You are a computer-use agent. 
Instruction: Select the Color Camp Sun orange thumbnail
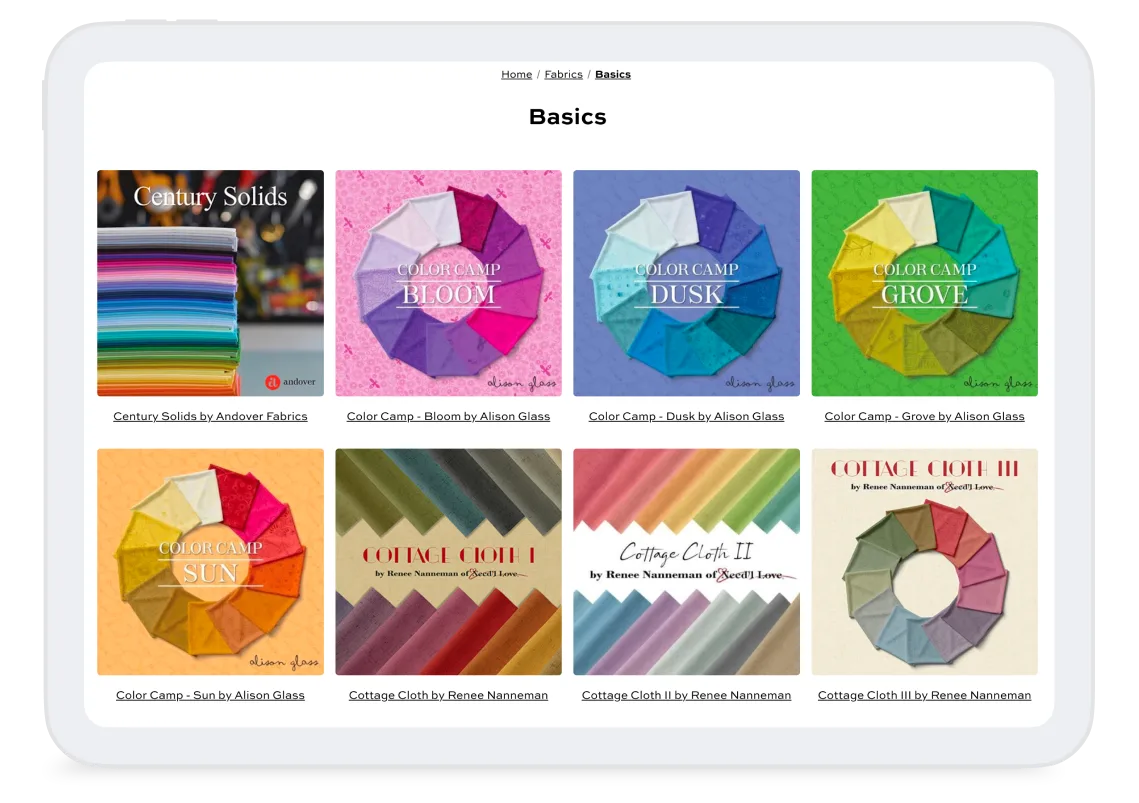[211, 562]
